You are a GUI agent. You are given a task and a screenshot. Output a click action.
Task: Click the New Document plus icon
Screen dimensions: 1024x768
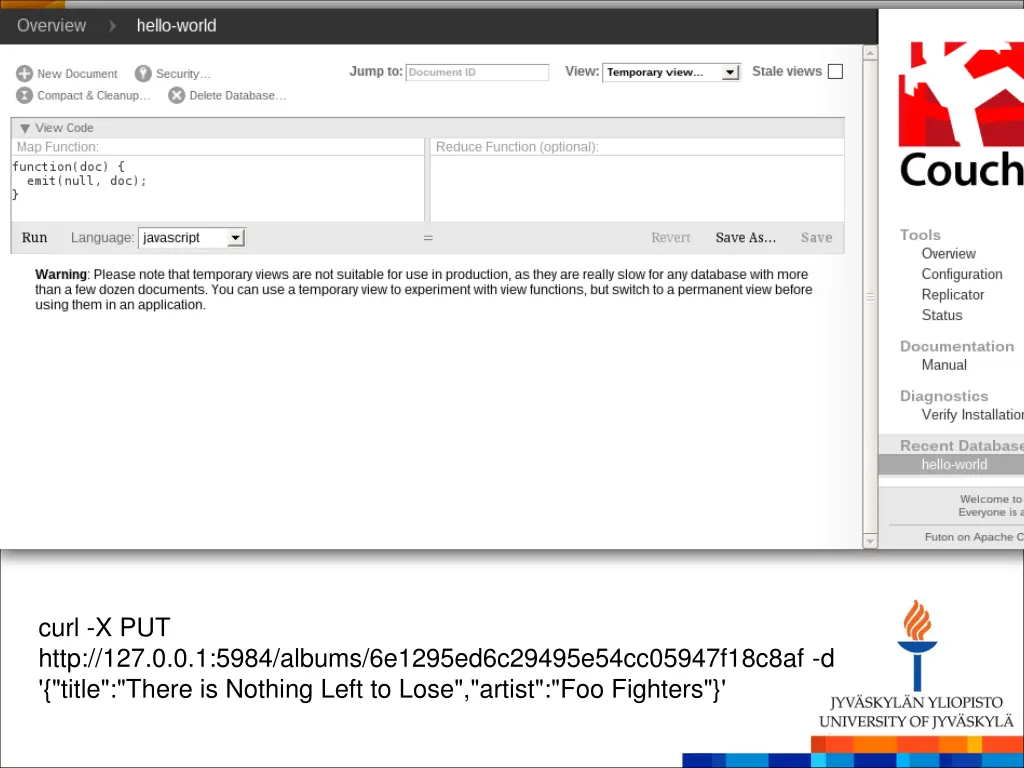point(24,73)
